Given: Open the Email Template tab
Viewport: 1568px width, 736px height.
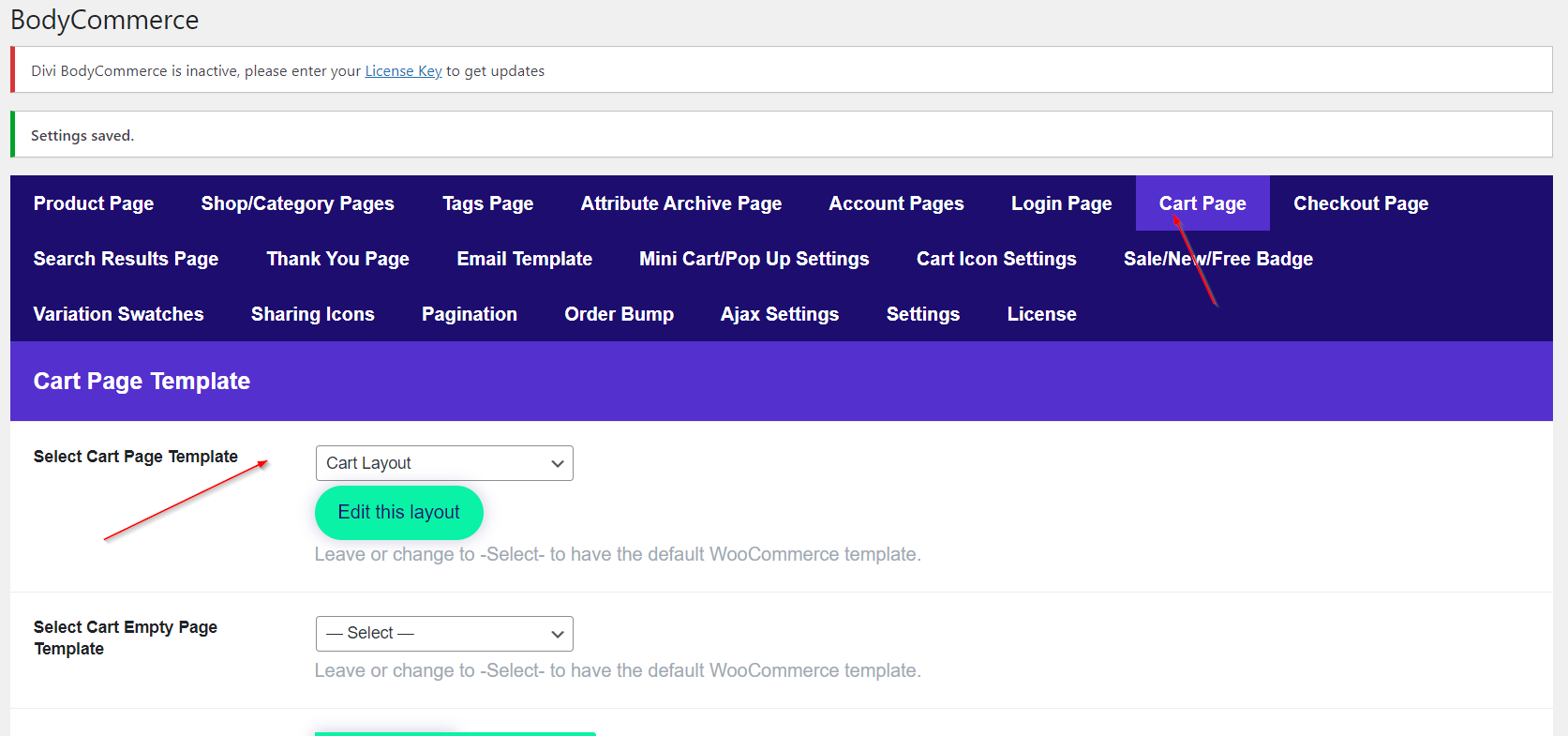Looking at the screenshot, I should tap(524, 259).
